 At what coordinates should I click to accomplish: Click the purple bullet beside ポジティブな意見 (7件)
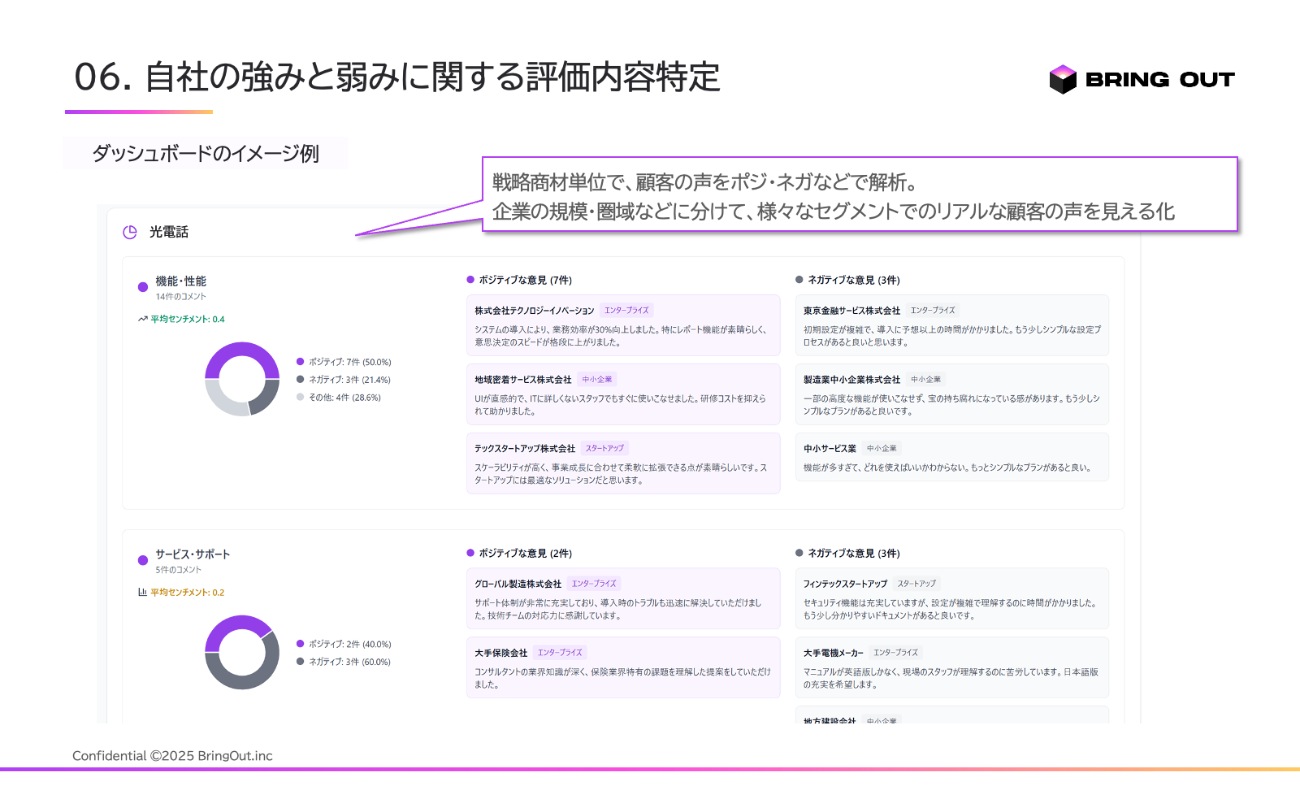(x=470, y=280)
